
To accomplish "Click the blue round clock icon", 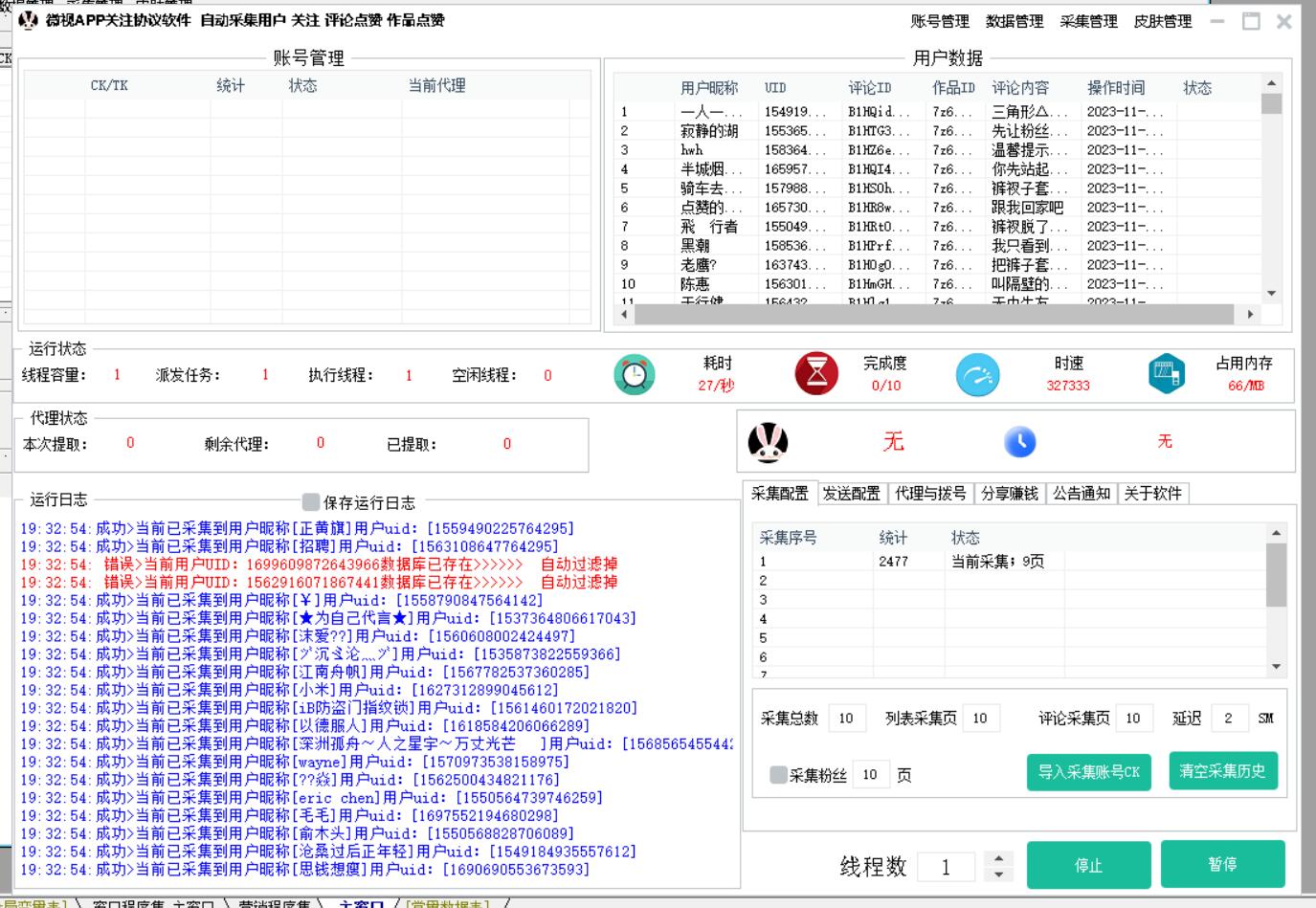I will (x=1019, y=442).
